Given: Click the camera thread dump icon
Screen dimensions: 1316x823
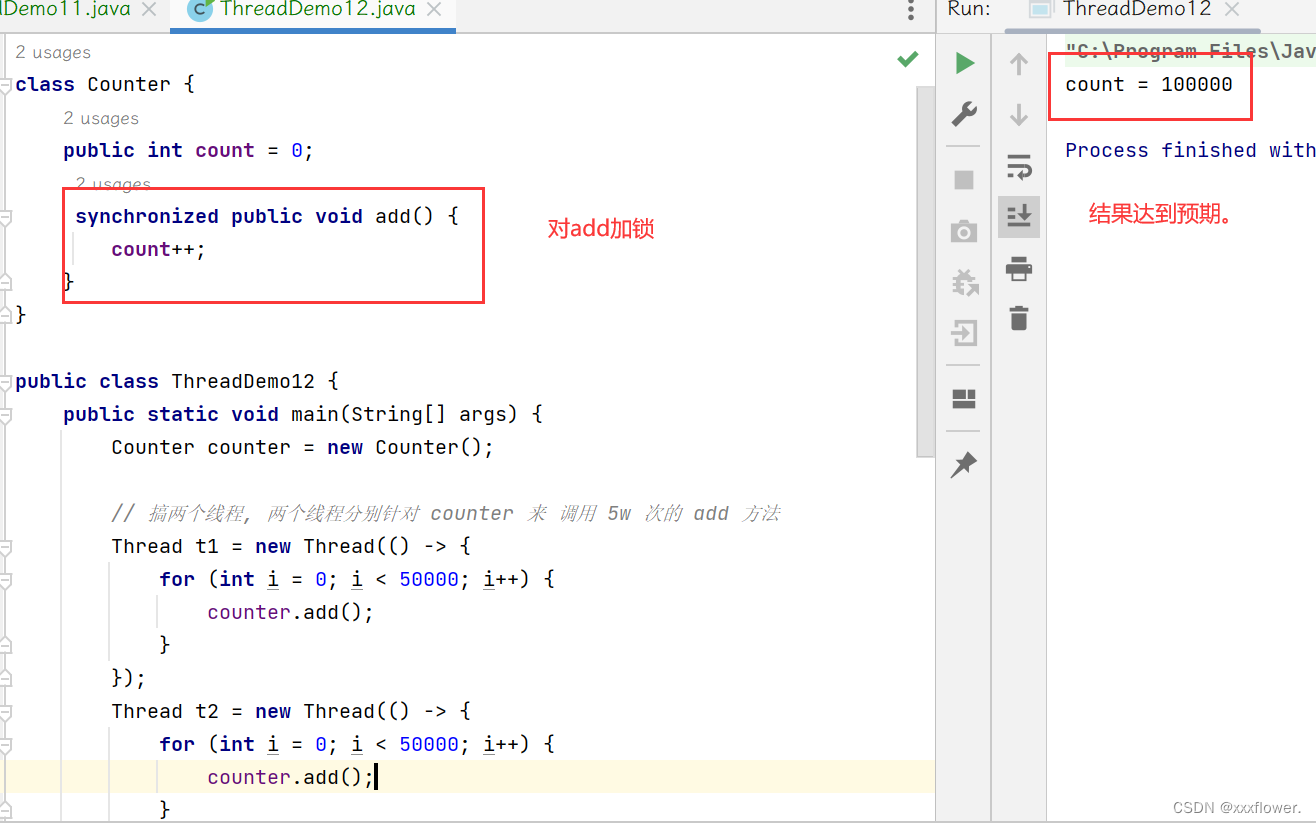Looking at the screenshot, I should click(x=964, y=232).
